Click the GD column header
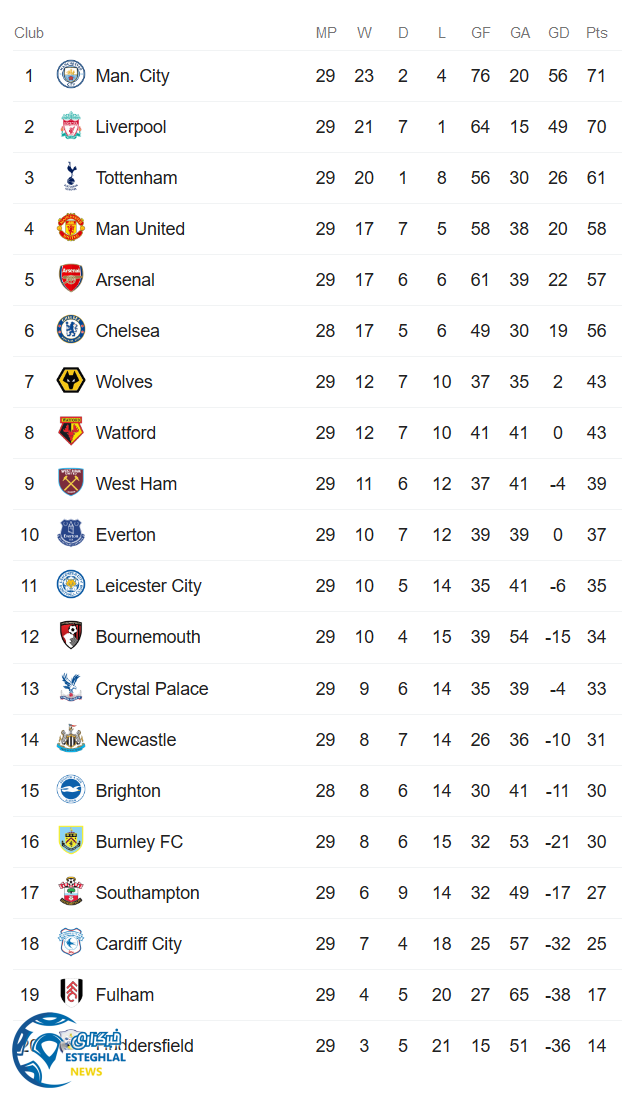This screenshot has height=1108, width=644. point(558,33)
